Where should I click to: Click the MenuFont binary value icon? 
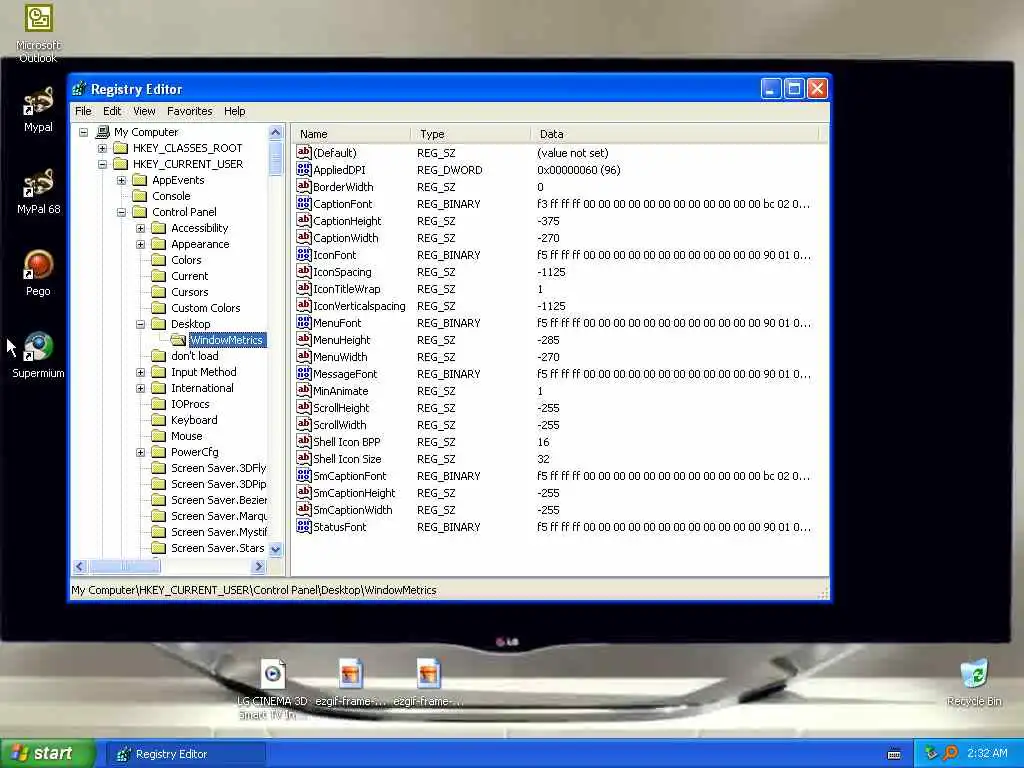point(304,323)
